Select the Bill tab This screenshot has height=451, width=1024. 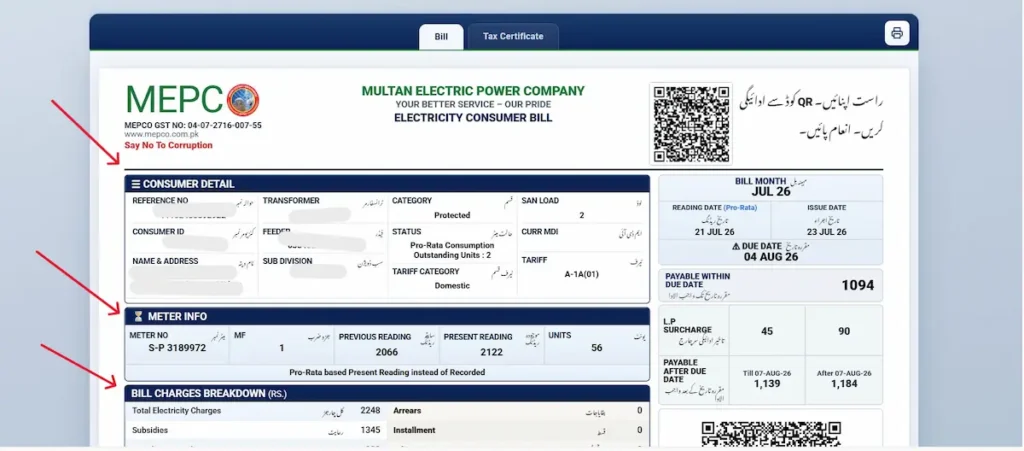(441, 37)
